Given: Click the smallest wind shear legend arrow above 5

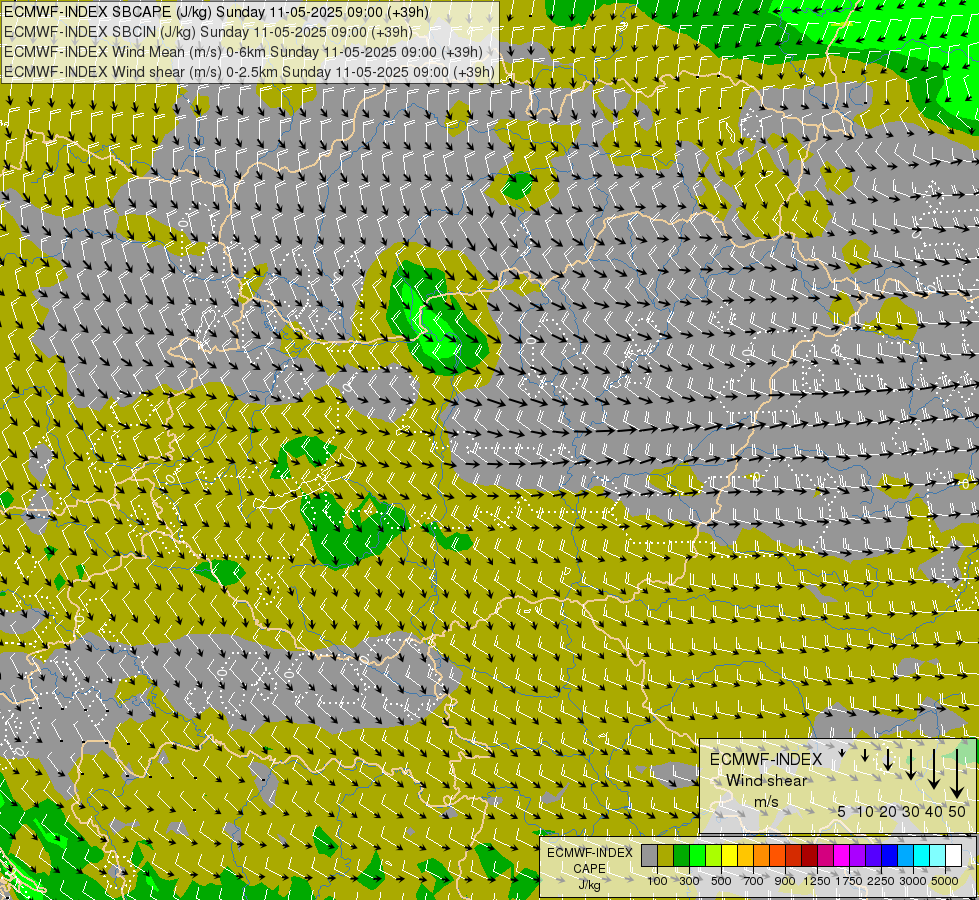Looking at the screenshot, I should [x=842, y=753].
